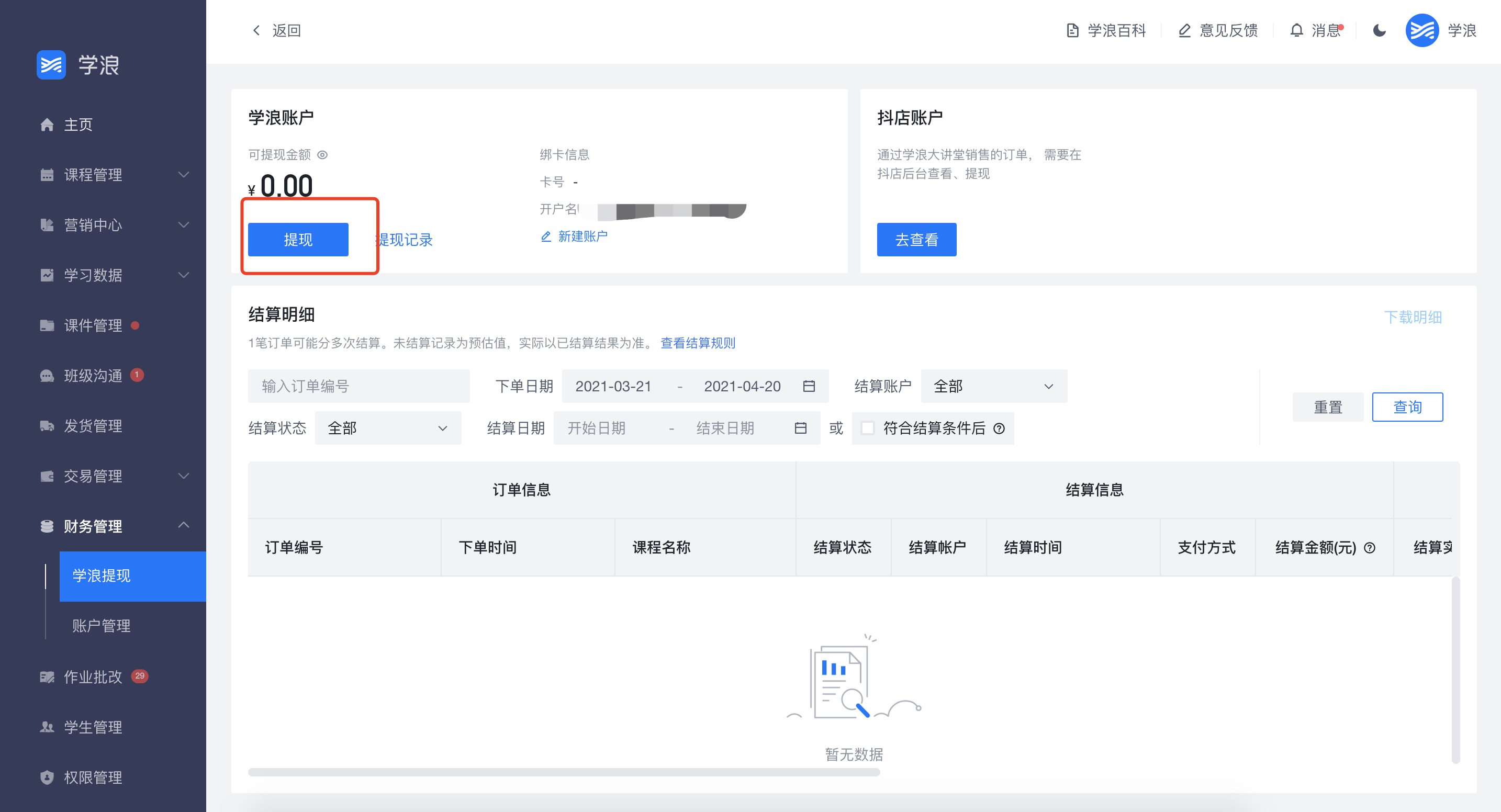Click the 查询 button
The width and height of the screenshot is (1501, 812).
pos(1407,407)
